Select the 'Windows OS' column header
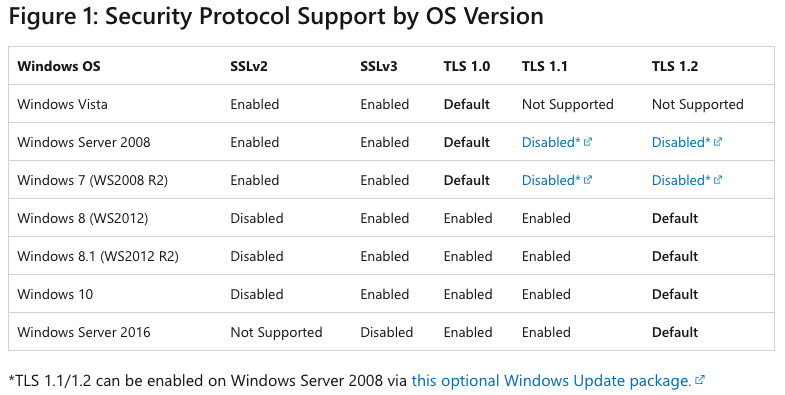The width and height of the screenshot is (785, 395). [x=59, y=66]
